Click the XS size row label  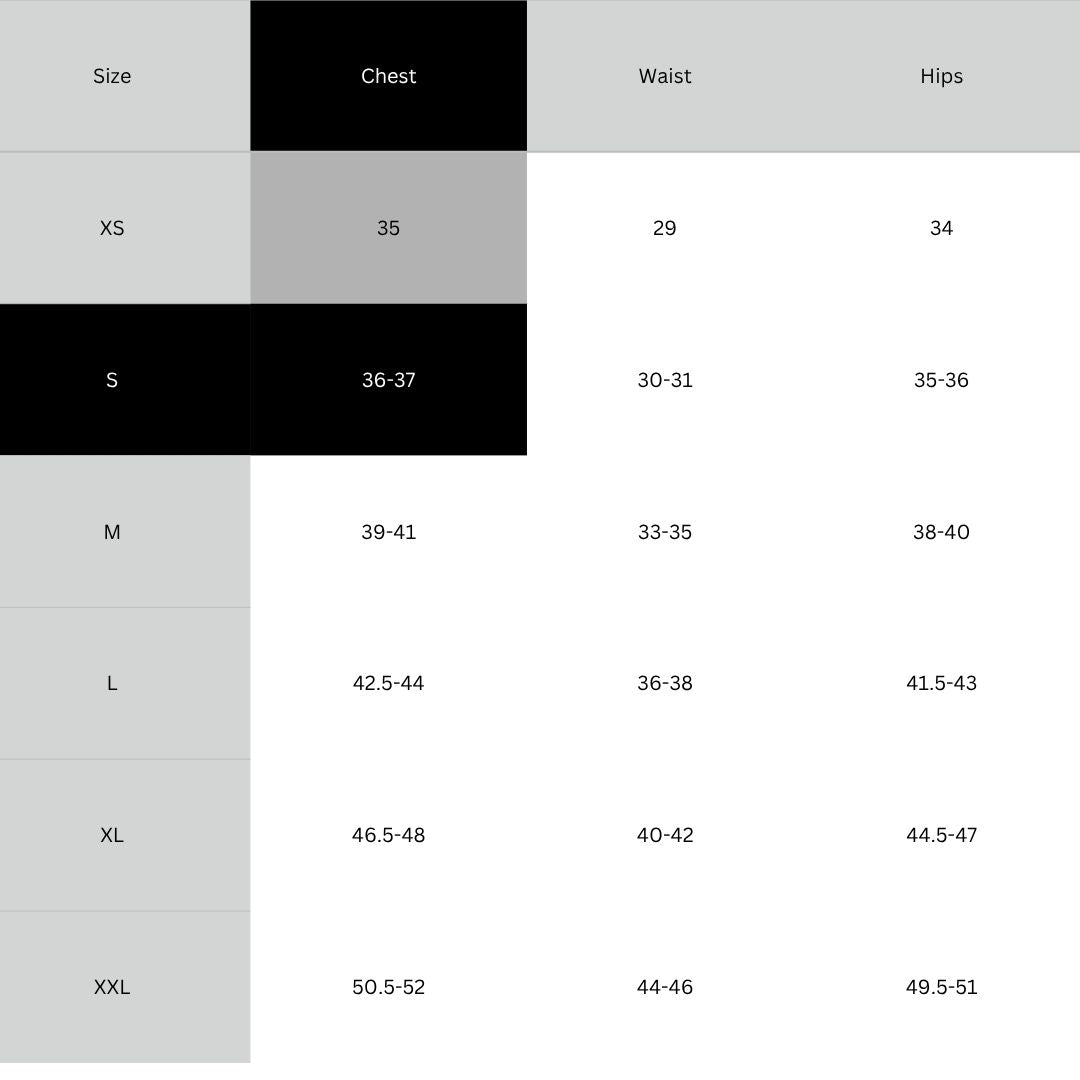tap(112, 228)
